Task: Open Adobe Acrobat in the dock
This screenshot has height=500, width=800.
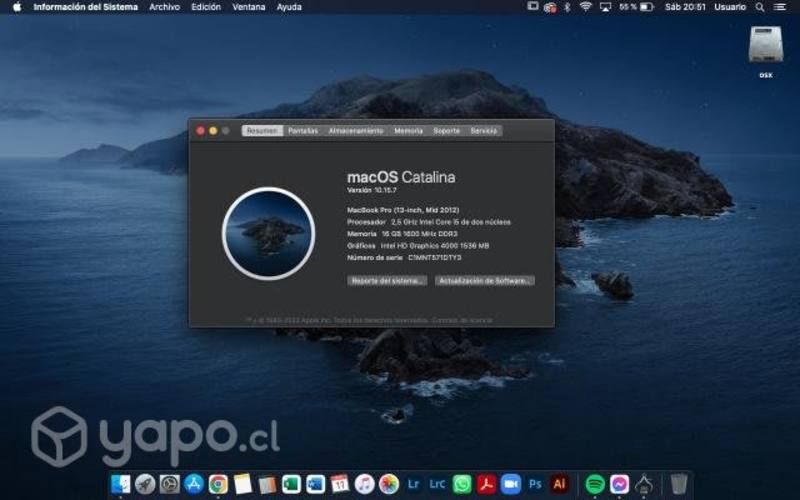Action: (x=486, y=484)
